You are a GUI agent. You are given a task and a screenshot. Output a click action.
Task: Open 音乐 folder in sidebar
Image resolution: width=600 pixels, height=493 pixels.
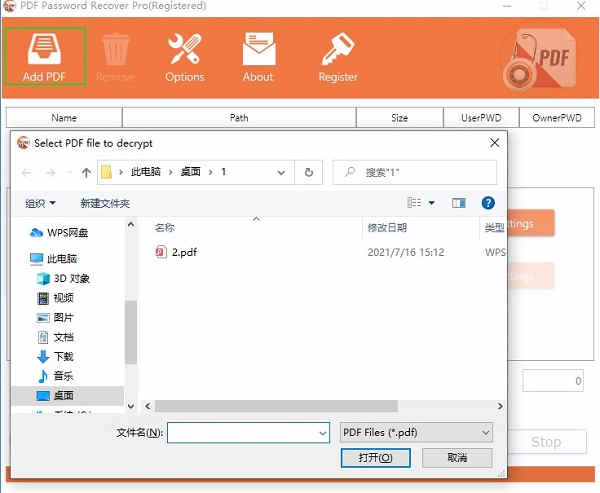(x=55, y=376)
